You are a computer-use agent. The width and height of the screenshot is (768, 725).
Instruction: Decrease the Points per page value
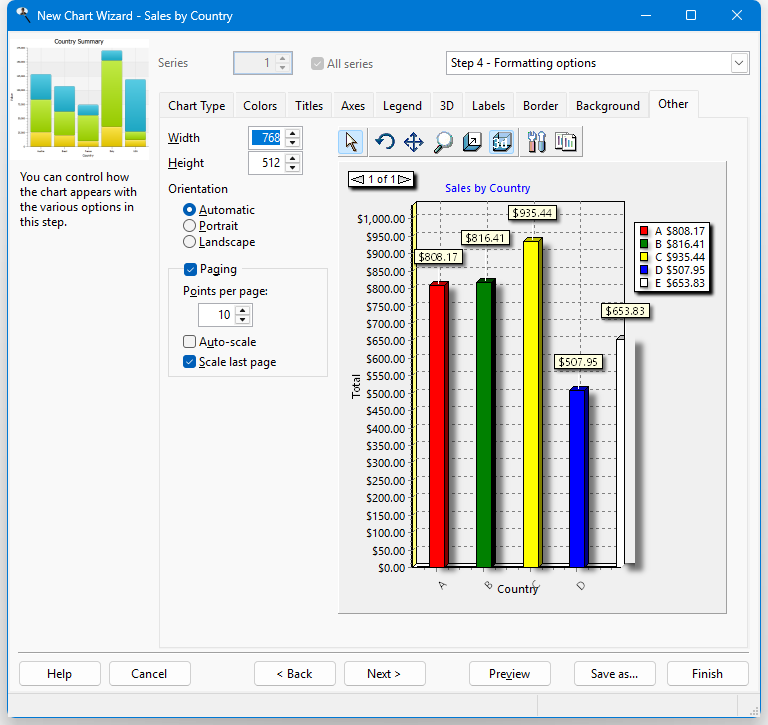(242, 320)
